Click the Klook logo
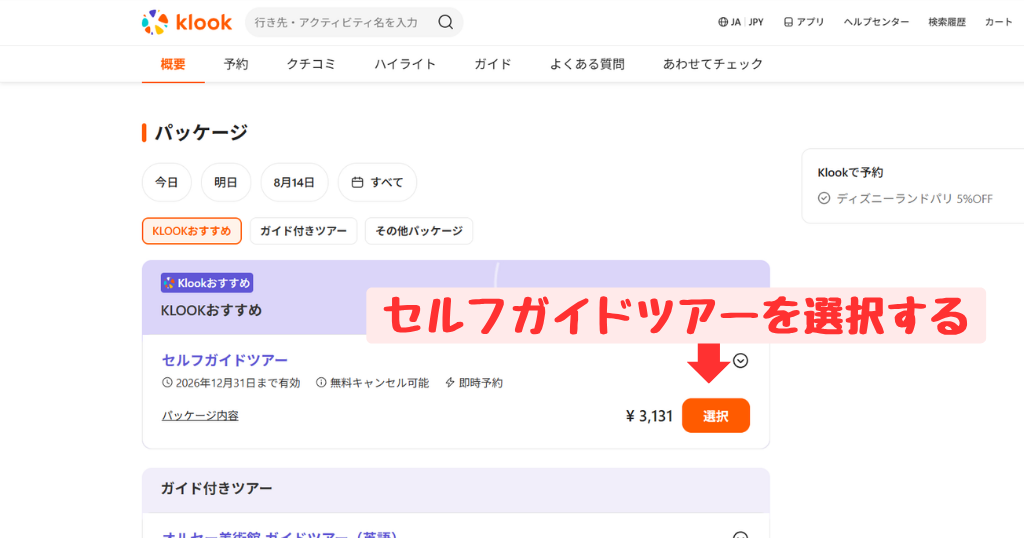Image resolution: width=1024 pixels, height=538 pixels. (187, 22)
